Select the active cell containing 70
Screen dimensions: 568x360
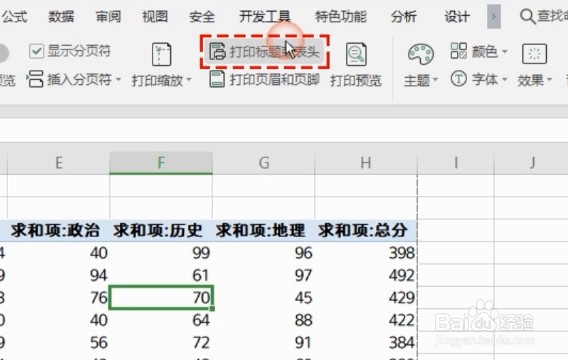(x=161, y=298)
